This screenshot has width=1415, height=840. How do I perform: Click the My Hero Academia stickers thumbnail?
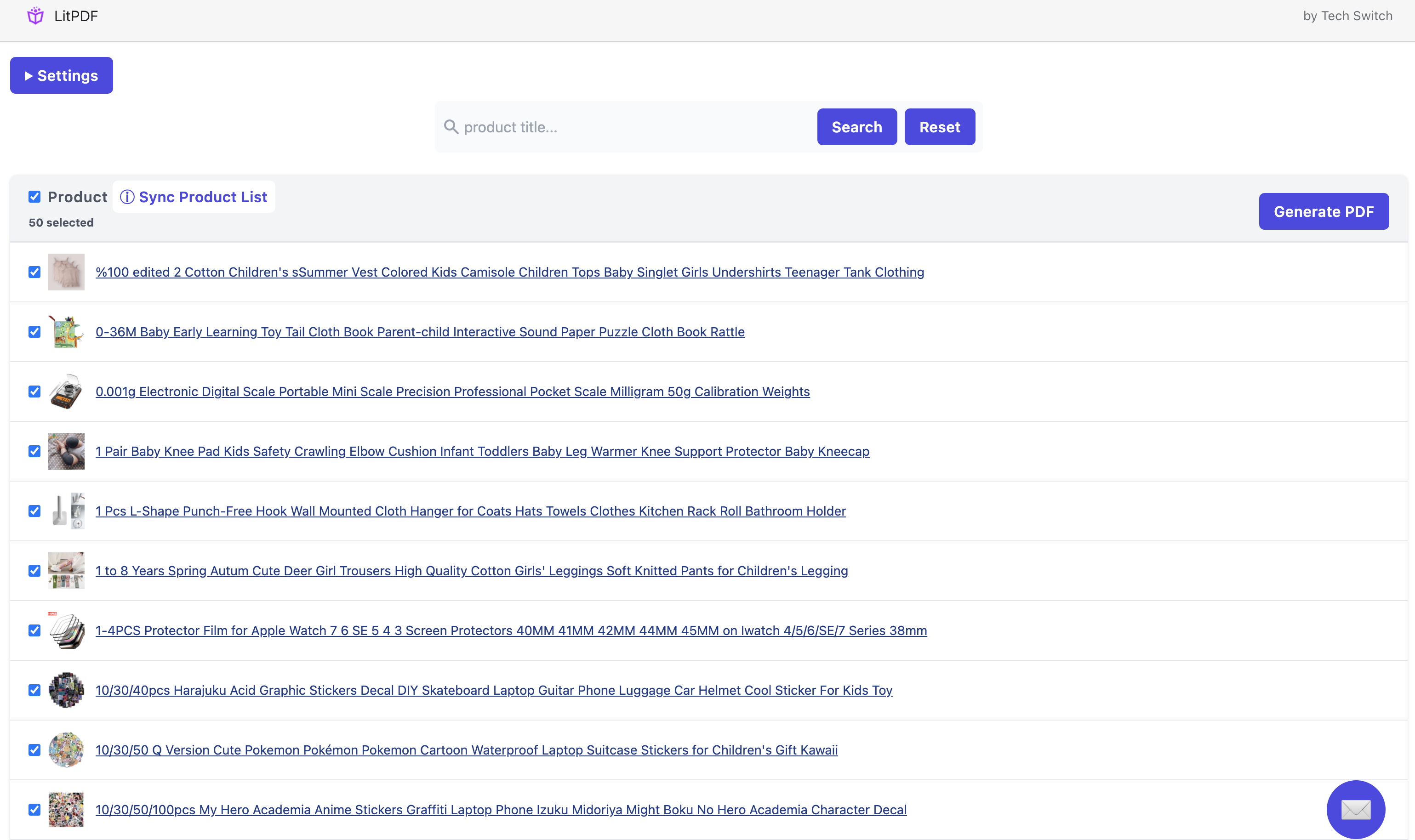coord(66,809)
